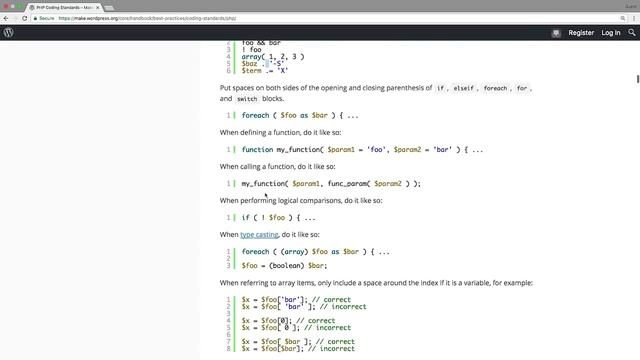Click the page scrollbar thumb
Viewport: 640px width, 360px height.
pyautogui.click(x=638, y=79)
